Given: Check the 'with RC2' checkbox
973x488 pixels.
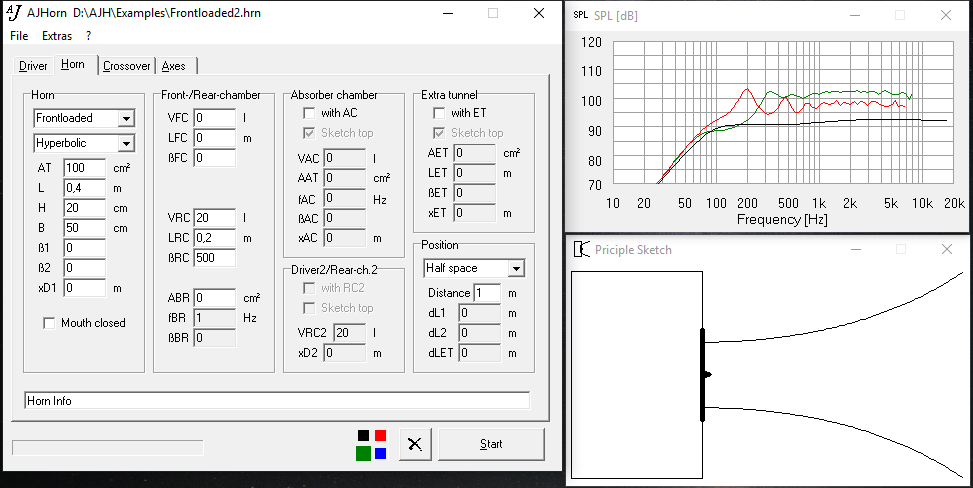Looking at the screenshot, I should (309, 288).
